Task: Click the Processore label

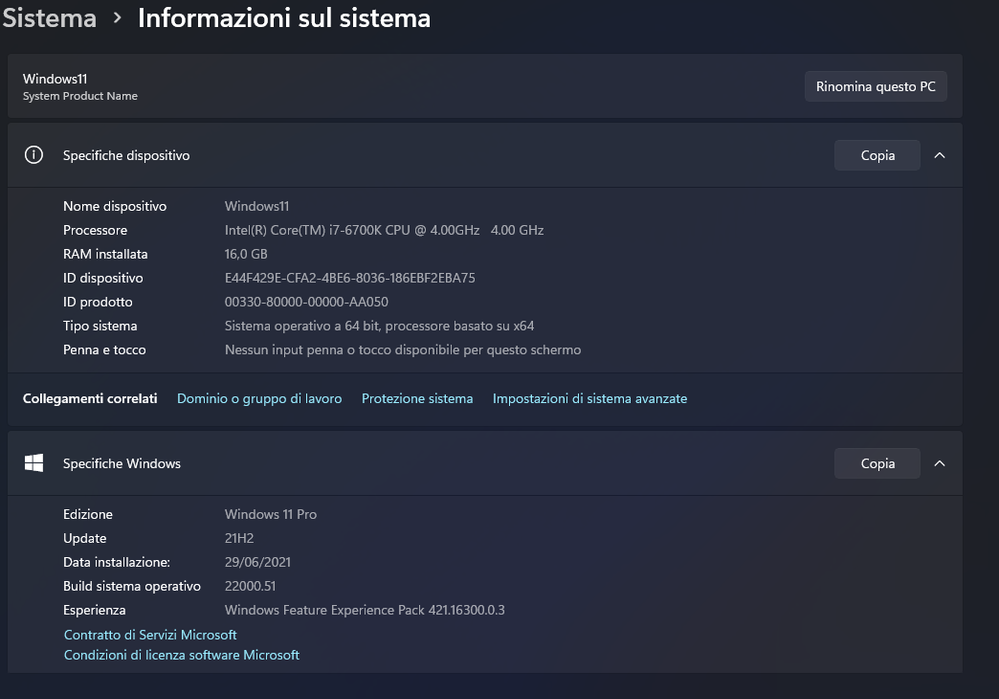Action: coord(95,230)
